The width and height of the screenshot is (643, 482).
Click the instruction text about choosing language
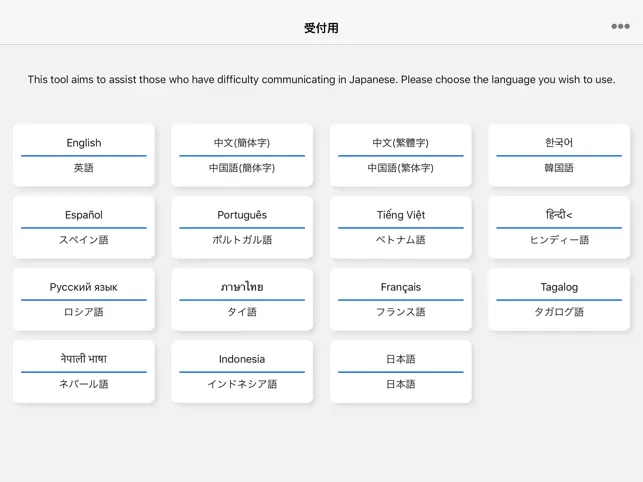322,79
